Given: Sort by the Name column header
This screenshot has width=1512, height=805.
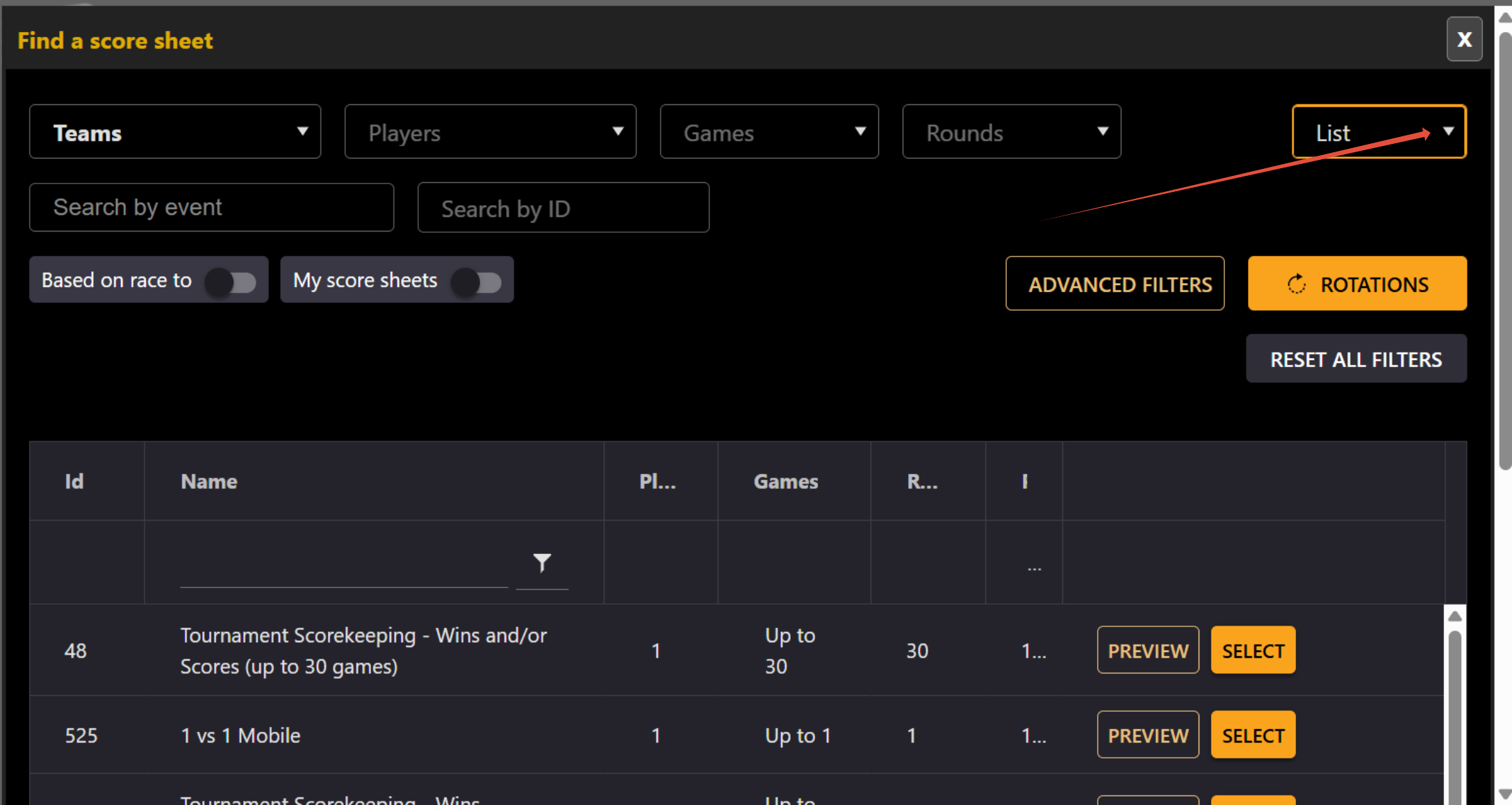Looking at the screenshot, I should tap(209, 481).
